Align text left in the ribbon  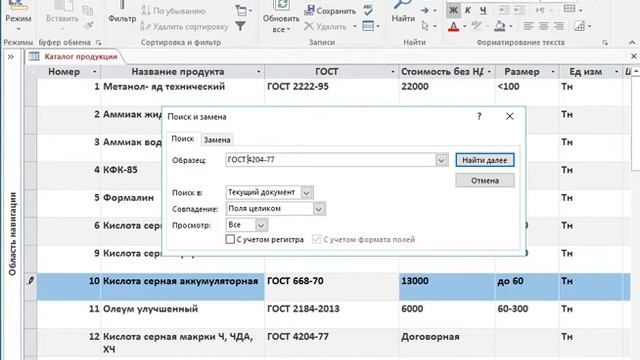[528, 26]
